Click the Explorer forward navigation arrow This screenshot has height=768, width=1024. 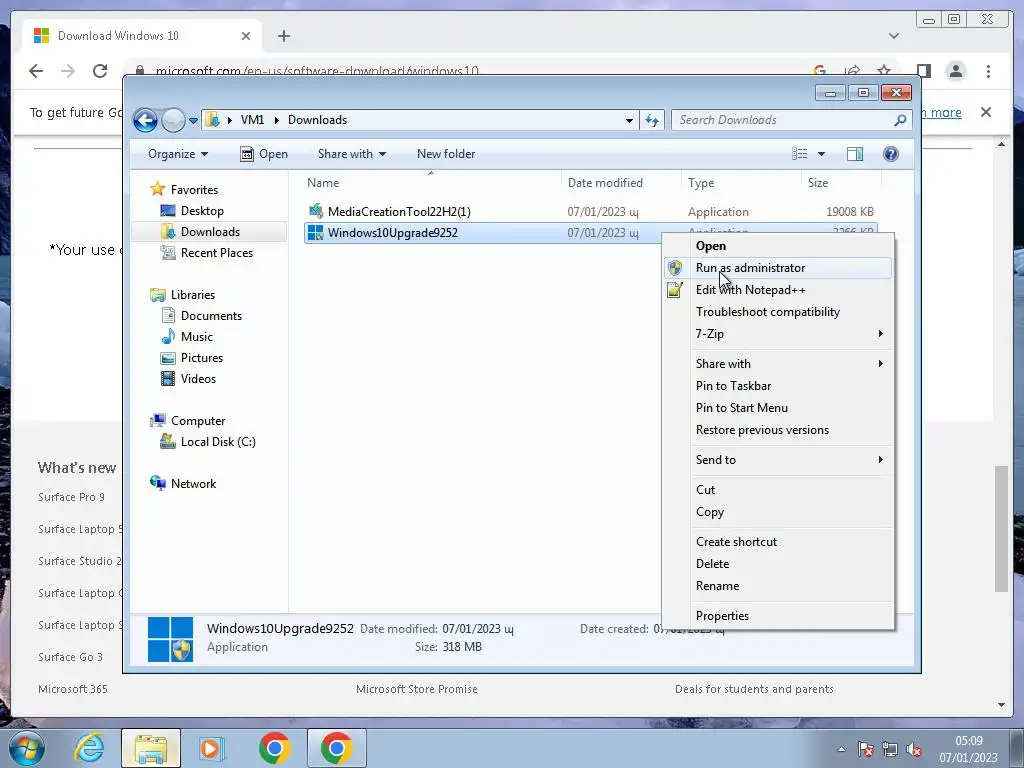pyautogui.click(x=173, y=120)
